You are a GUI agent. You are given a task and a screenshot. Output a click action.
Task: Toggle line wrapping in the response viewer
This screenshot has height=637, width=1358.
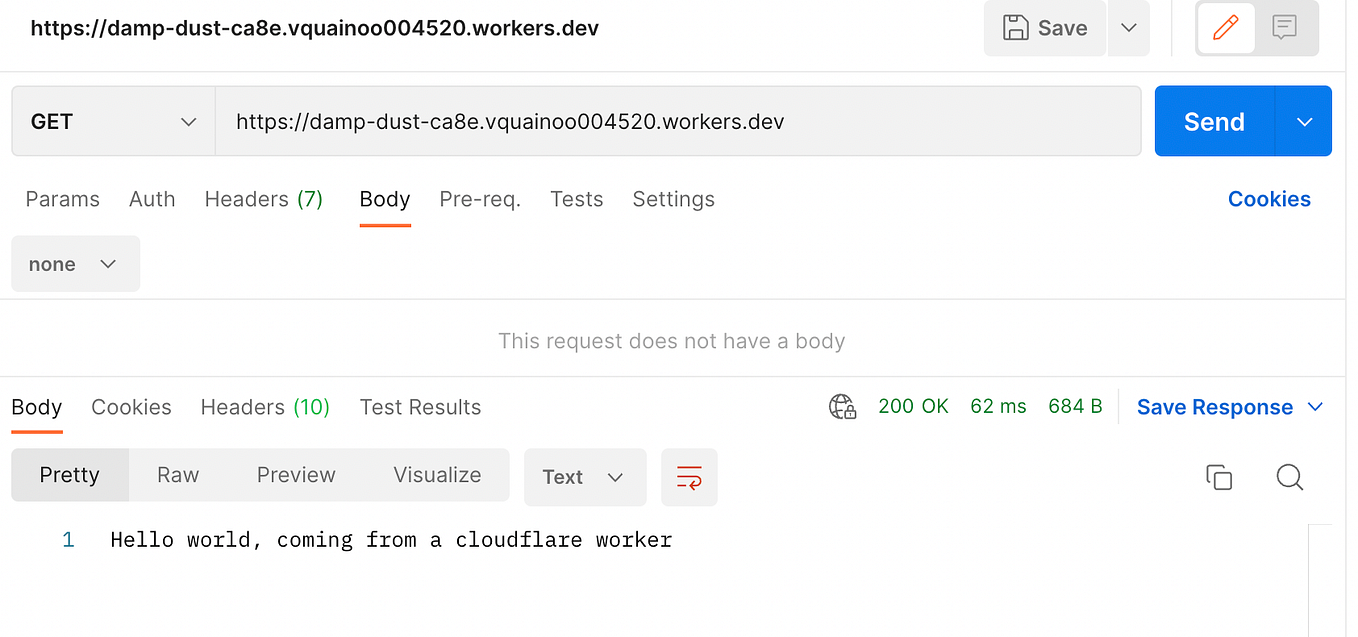[689, 477]
